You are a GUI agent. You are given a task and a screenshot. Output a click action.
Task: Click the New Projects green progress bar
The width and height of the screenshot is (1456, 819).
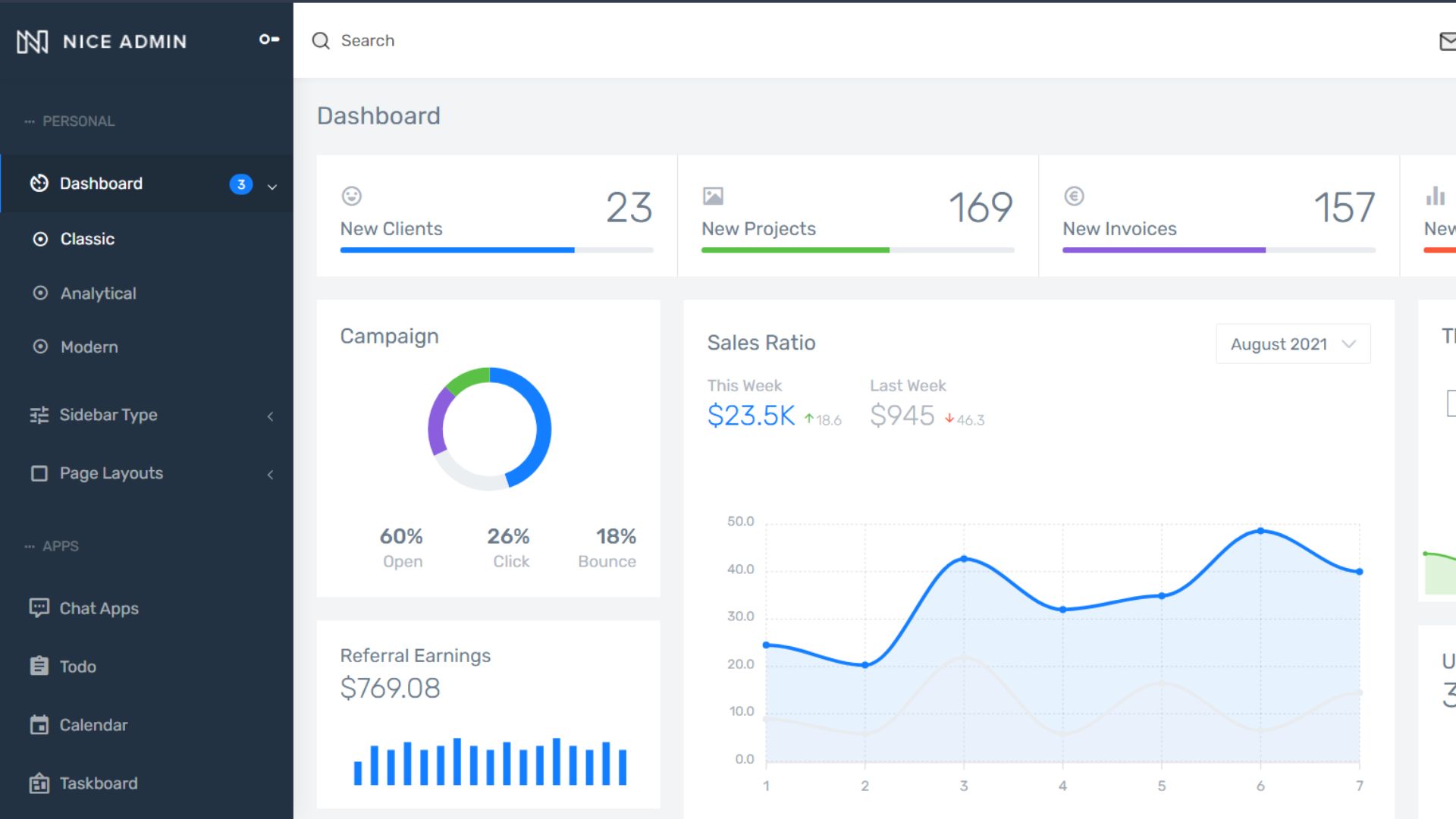point(795,250)
